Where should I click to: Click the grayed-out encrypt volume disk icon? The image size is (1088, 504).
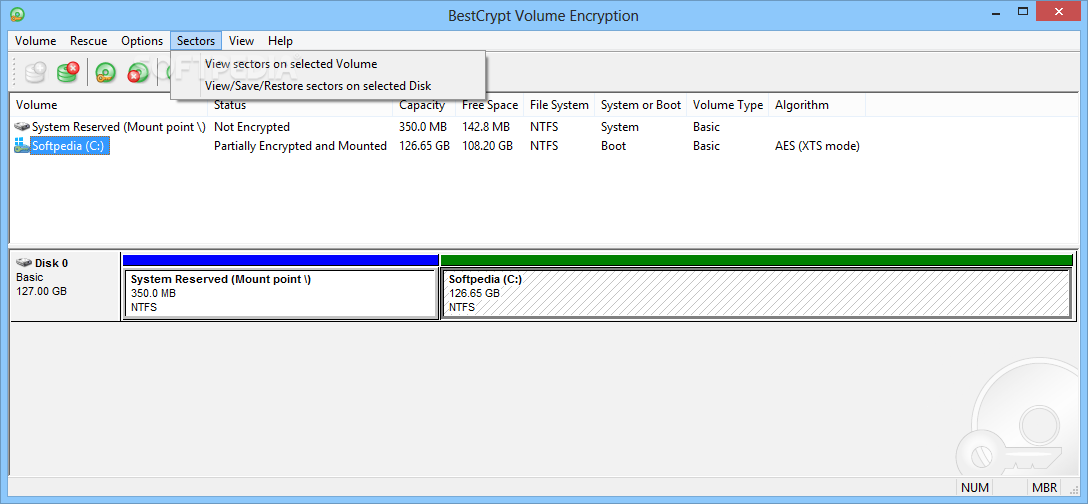point(35,72)
